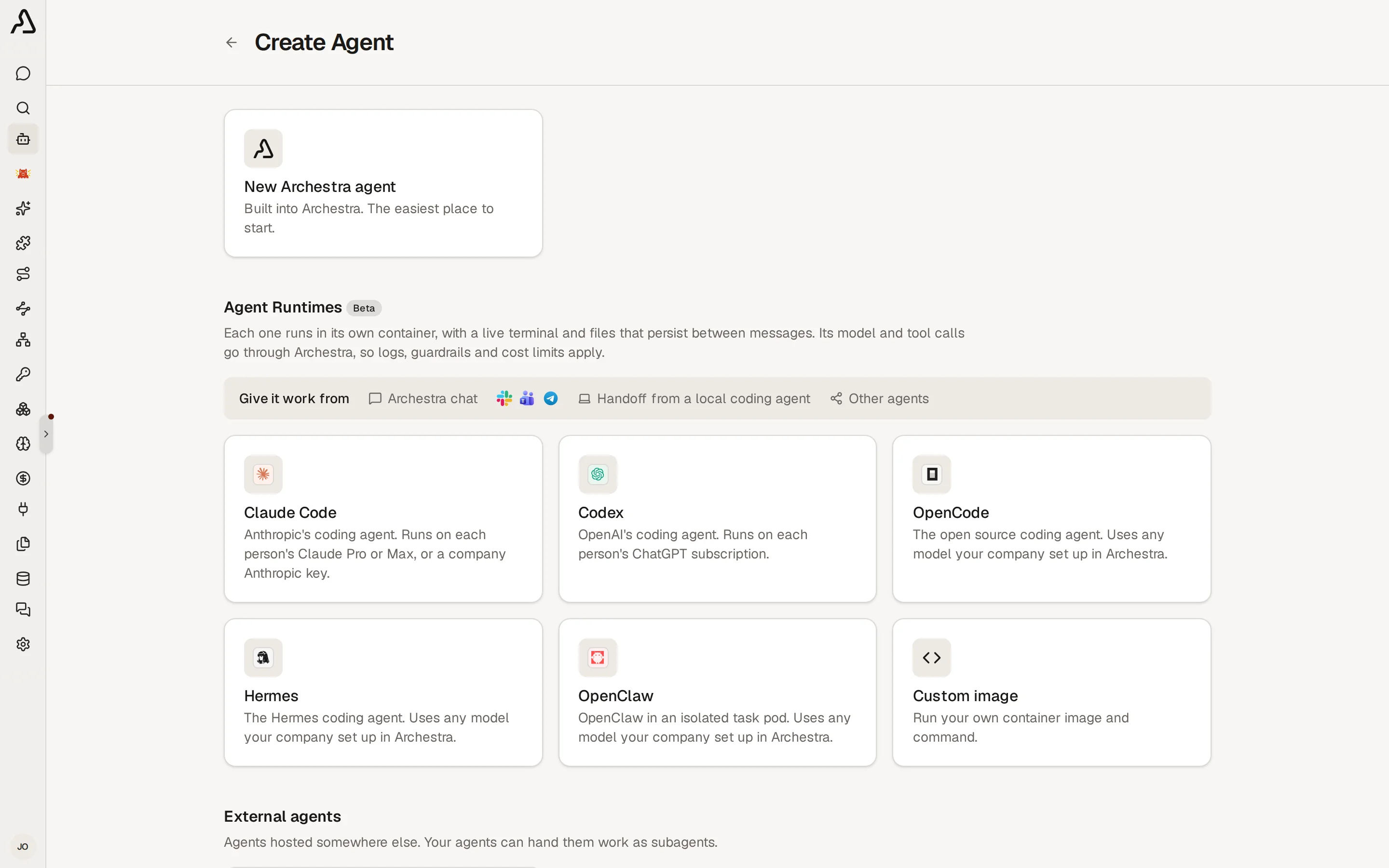Screen dimensions: 1389x868
Task: Click the Give it work from label
Action: point(294,398)
